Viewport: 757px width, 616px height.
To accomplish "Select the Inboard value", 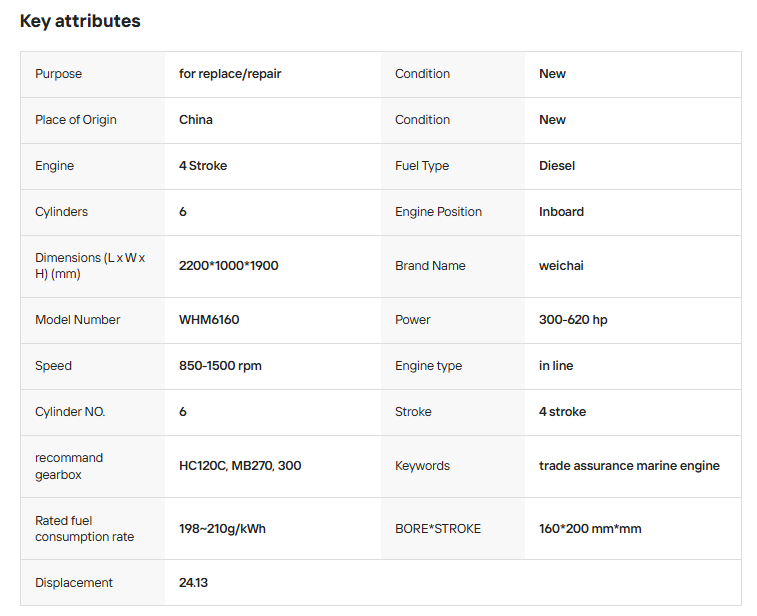I will 561,212.
